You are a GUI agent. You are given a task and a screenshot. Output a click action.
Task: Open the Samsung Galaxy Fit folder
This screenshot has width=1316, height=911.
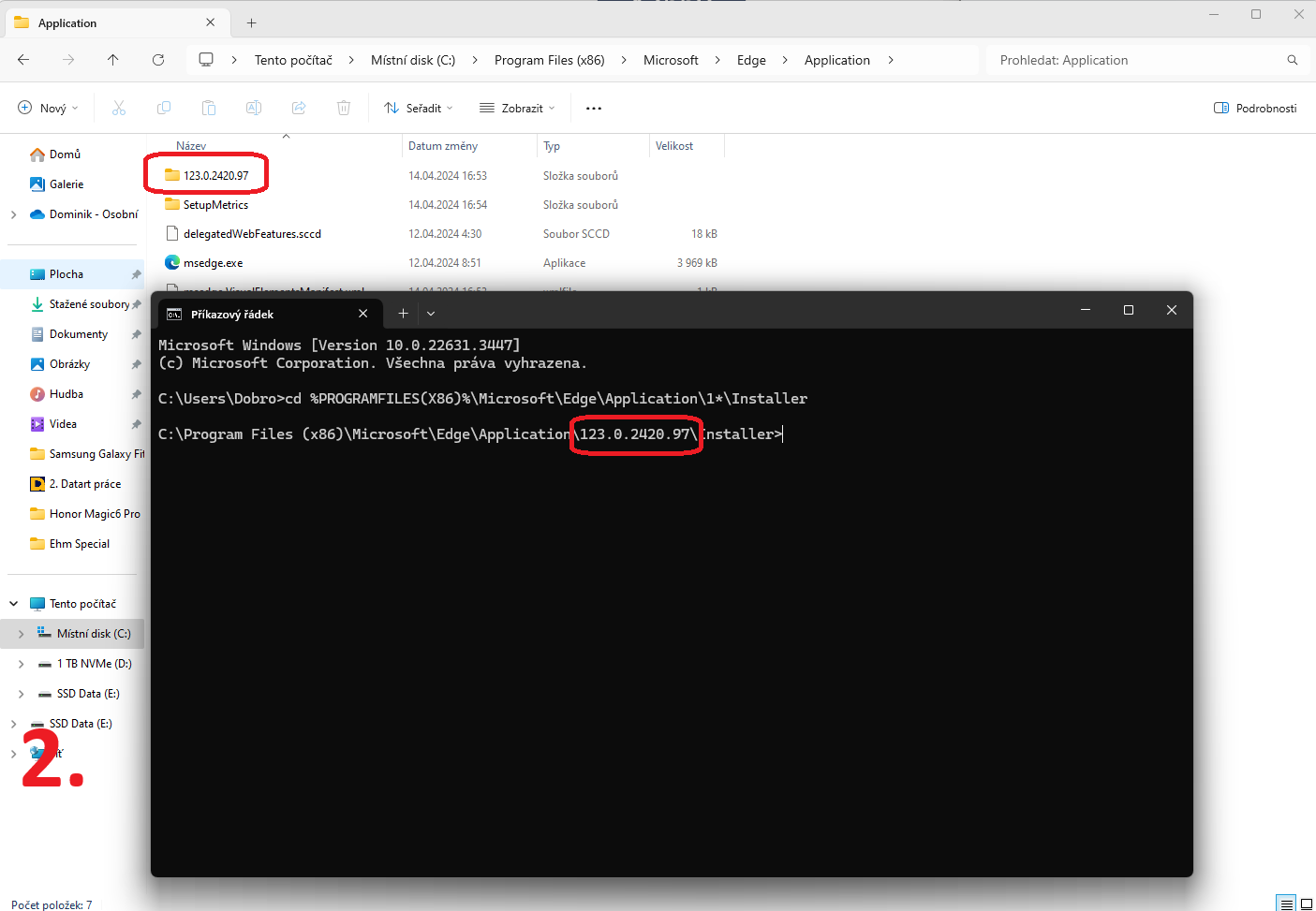point(87,454)
